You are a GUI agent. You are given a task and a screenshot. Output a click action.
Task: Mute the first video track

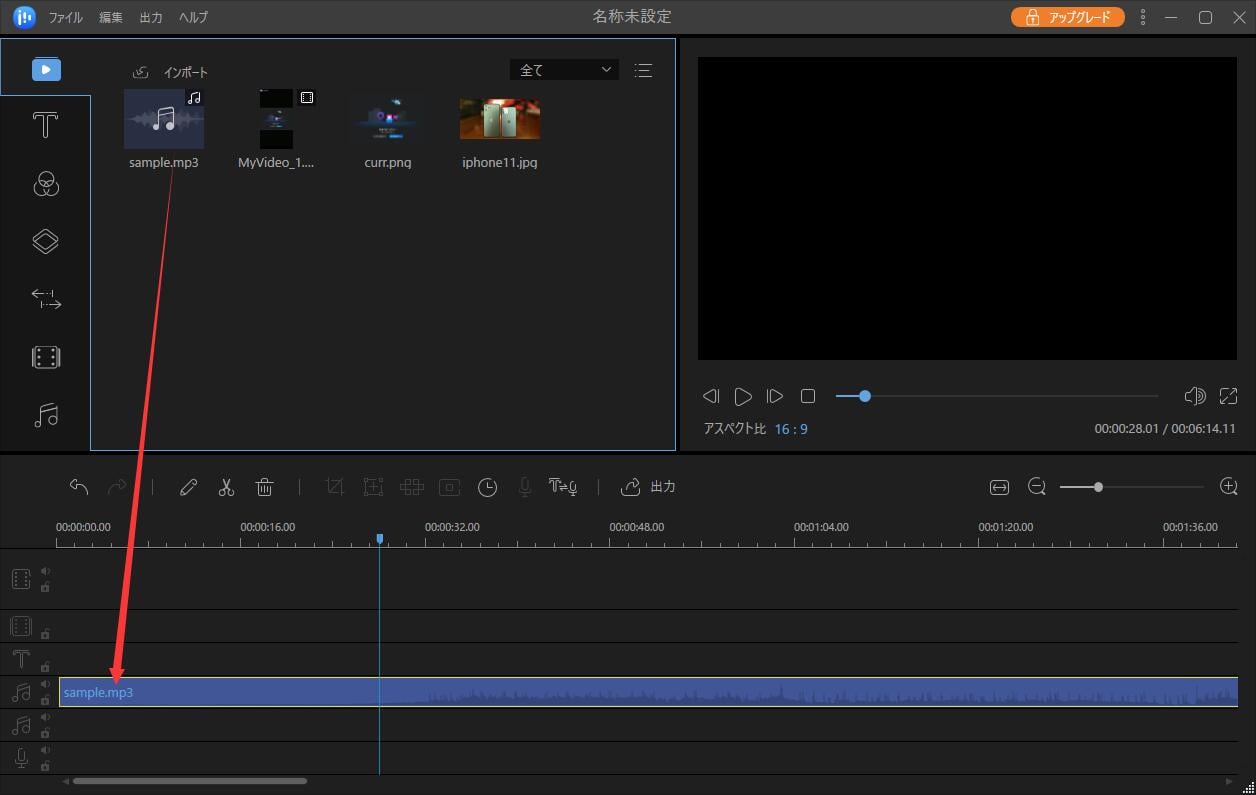tap(45, 571)
